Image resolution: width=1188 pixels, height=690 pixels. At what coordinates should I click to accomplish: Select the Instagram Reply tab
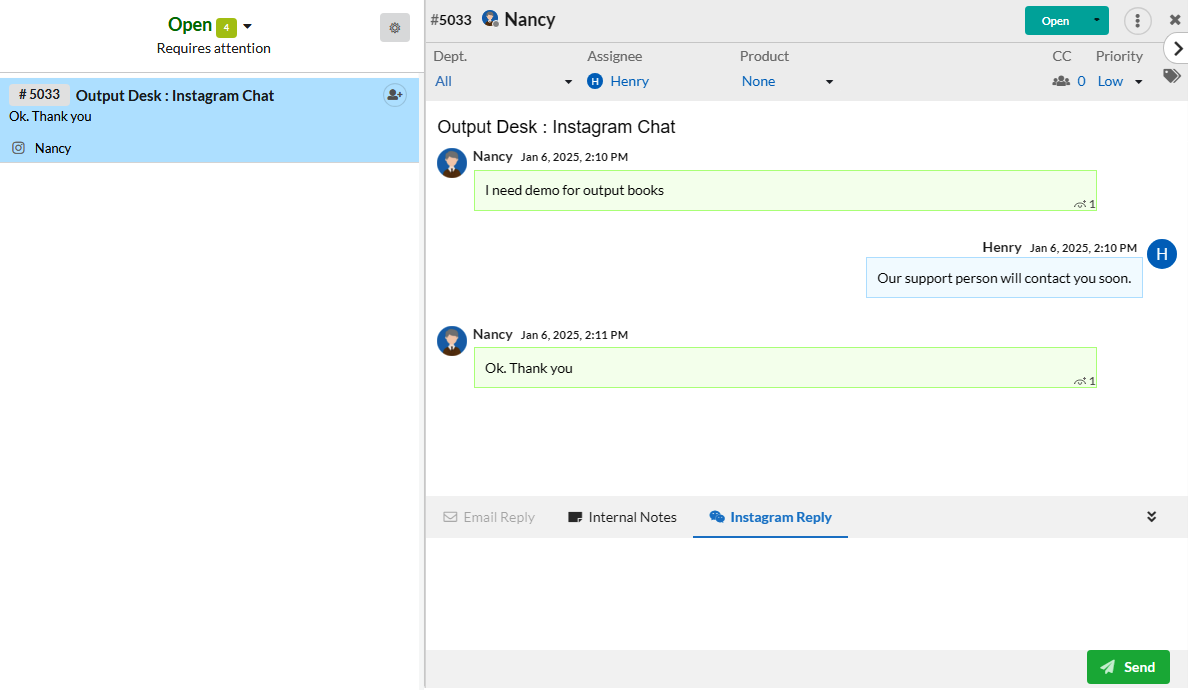coord(771,517)
